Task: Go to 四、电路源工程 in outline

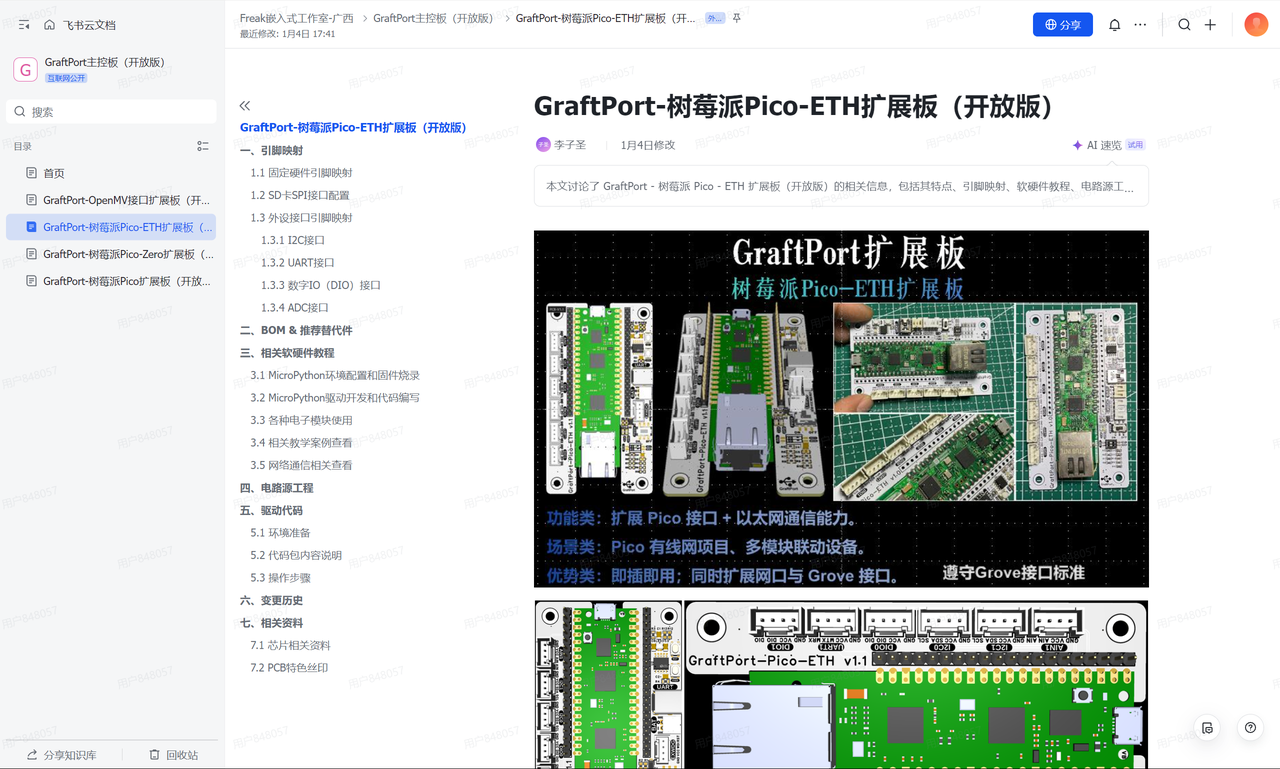Action: click(277, 488)
